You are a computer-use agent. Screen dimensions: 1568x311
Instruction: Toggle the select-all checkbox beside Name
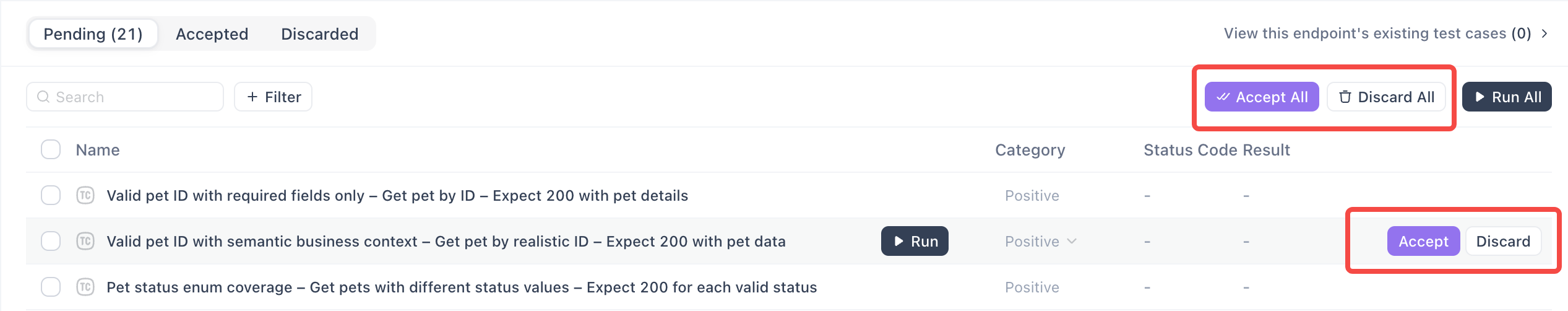(x=51, y=150)
